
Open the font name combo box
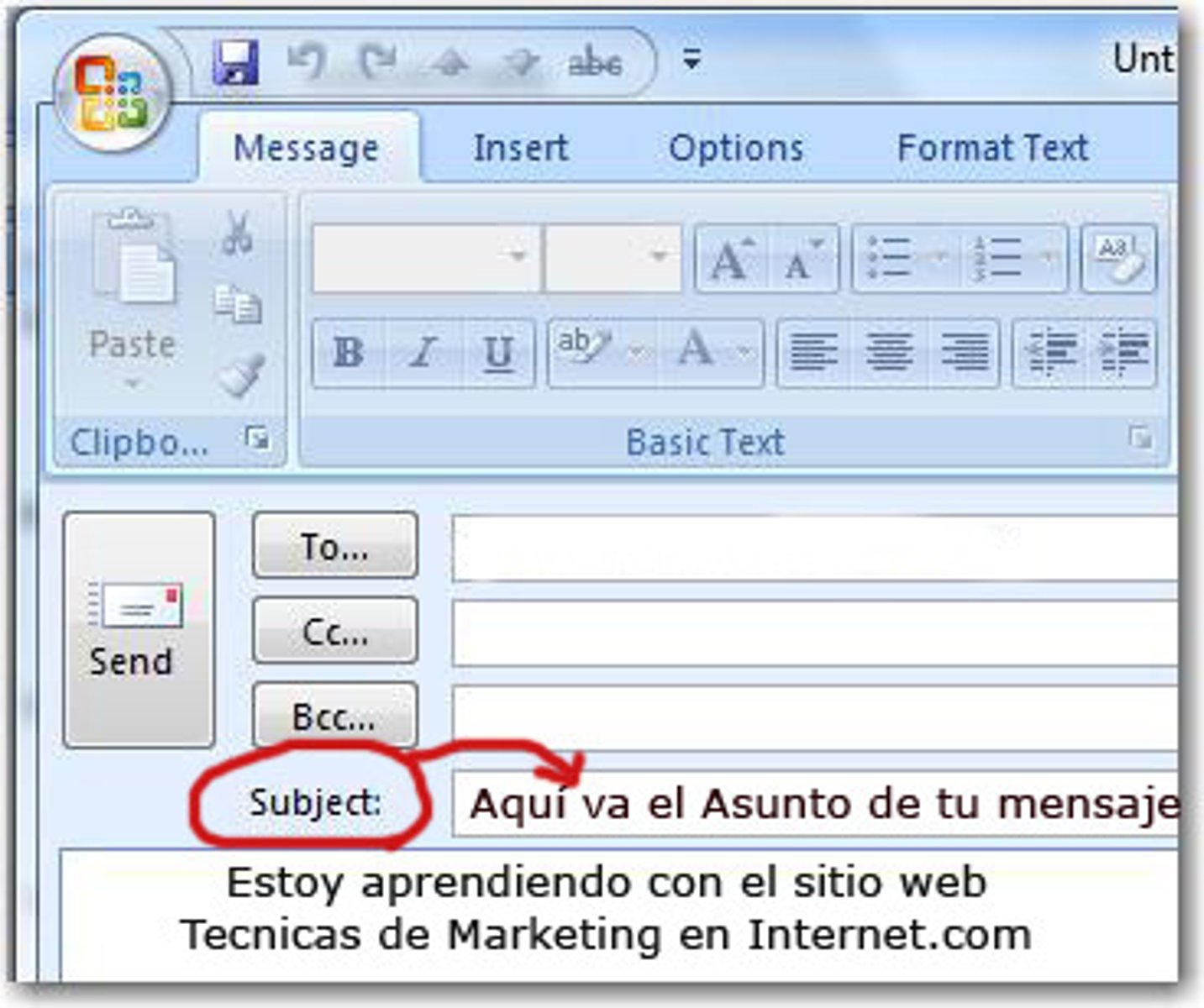click(427, 258)
